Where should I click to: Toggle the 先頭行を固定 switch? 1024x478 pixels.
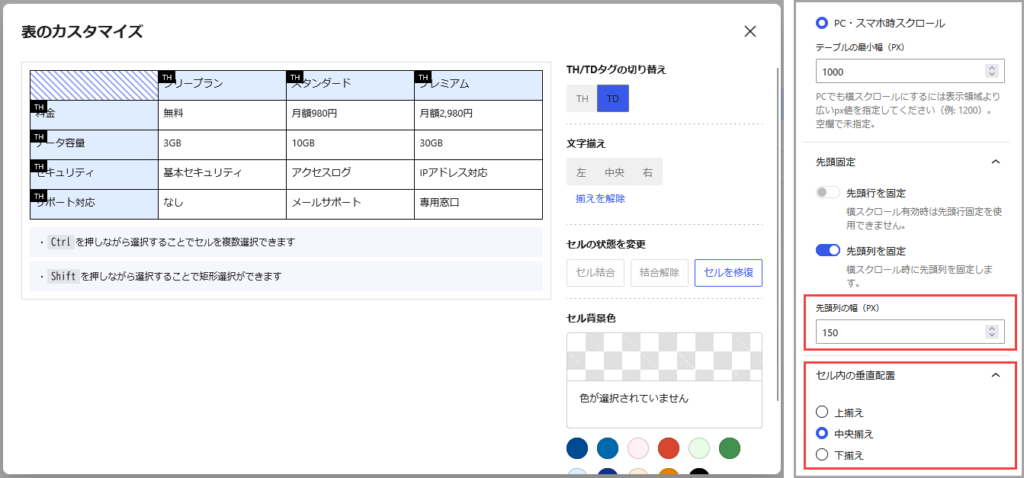[x=827, y=193]
